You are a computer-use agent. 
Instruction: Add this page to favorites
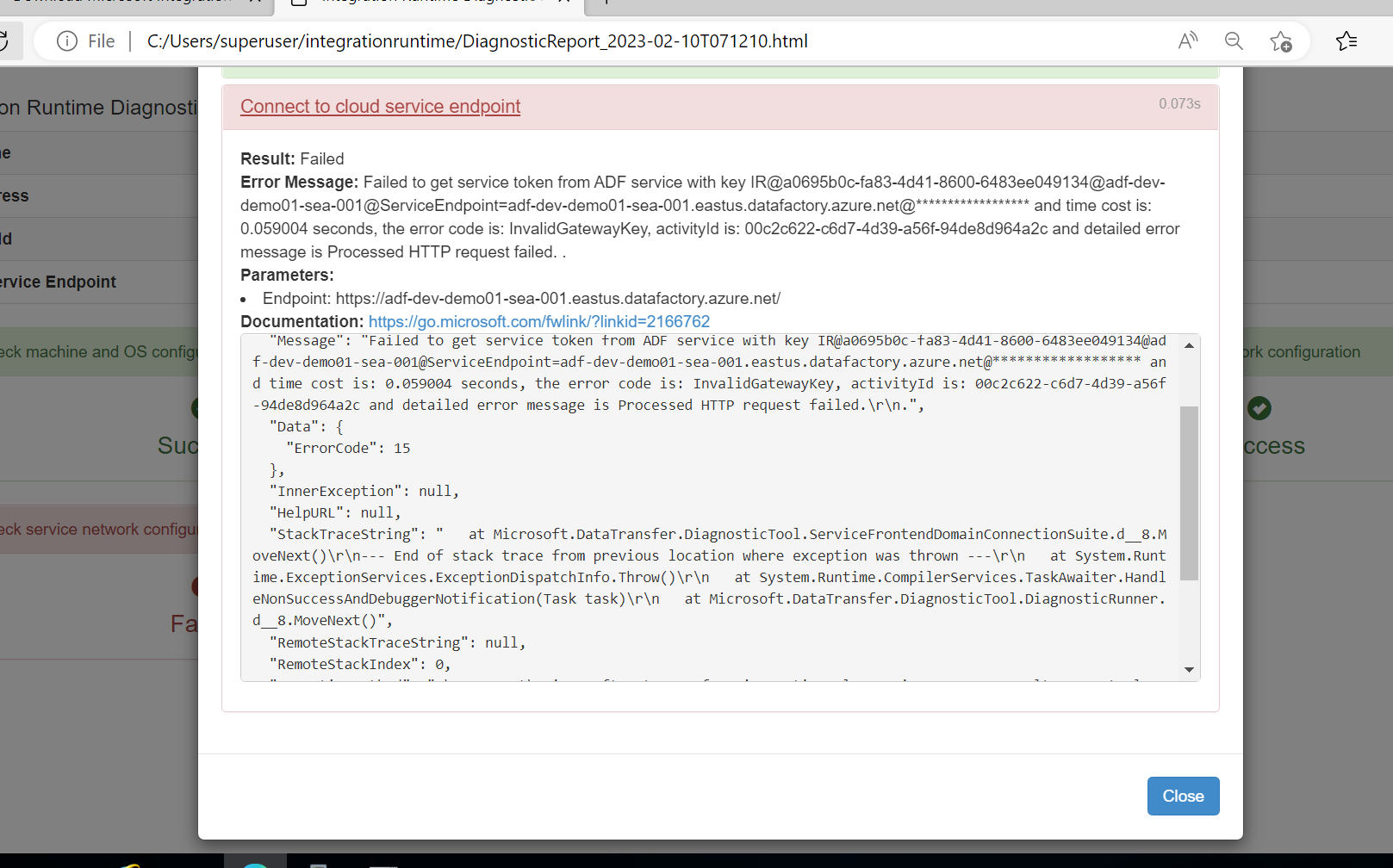click(1281, 40)
